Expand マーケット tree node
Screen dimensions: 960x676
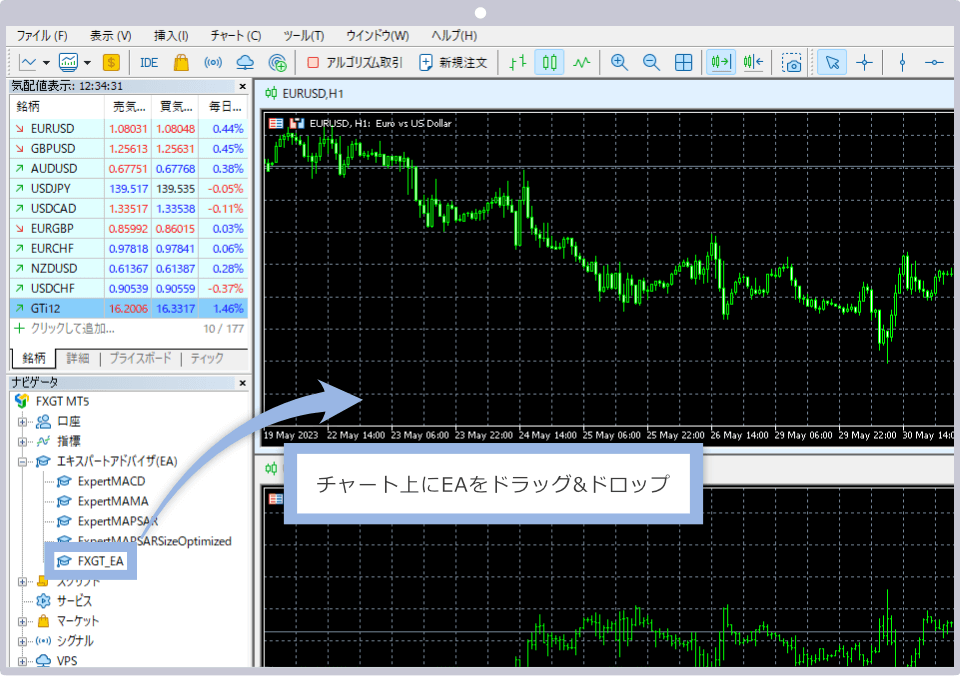23,622
